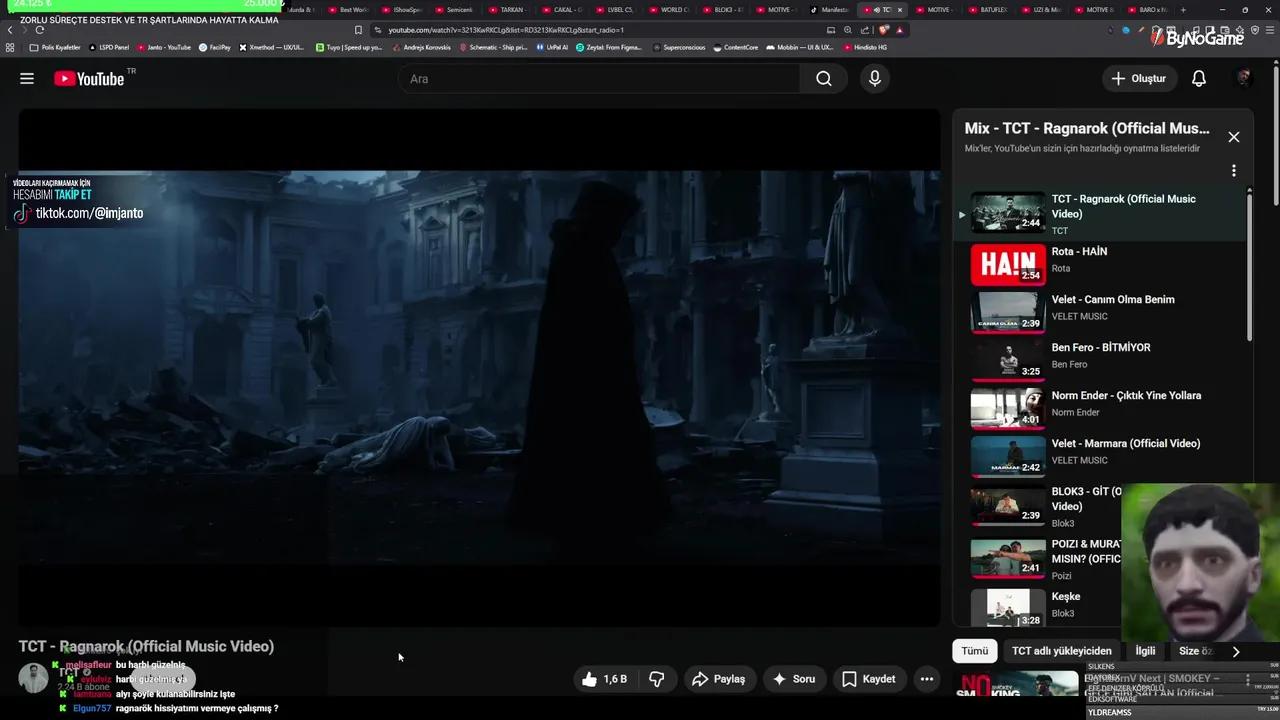Open the FaciPay bookmark

click(214, 47)
